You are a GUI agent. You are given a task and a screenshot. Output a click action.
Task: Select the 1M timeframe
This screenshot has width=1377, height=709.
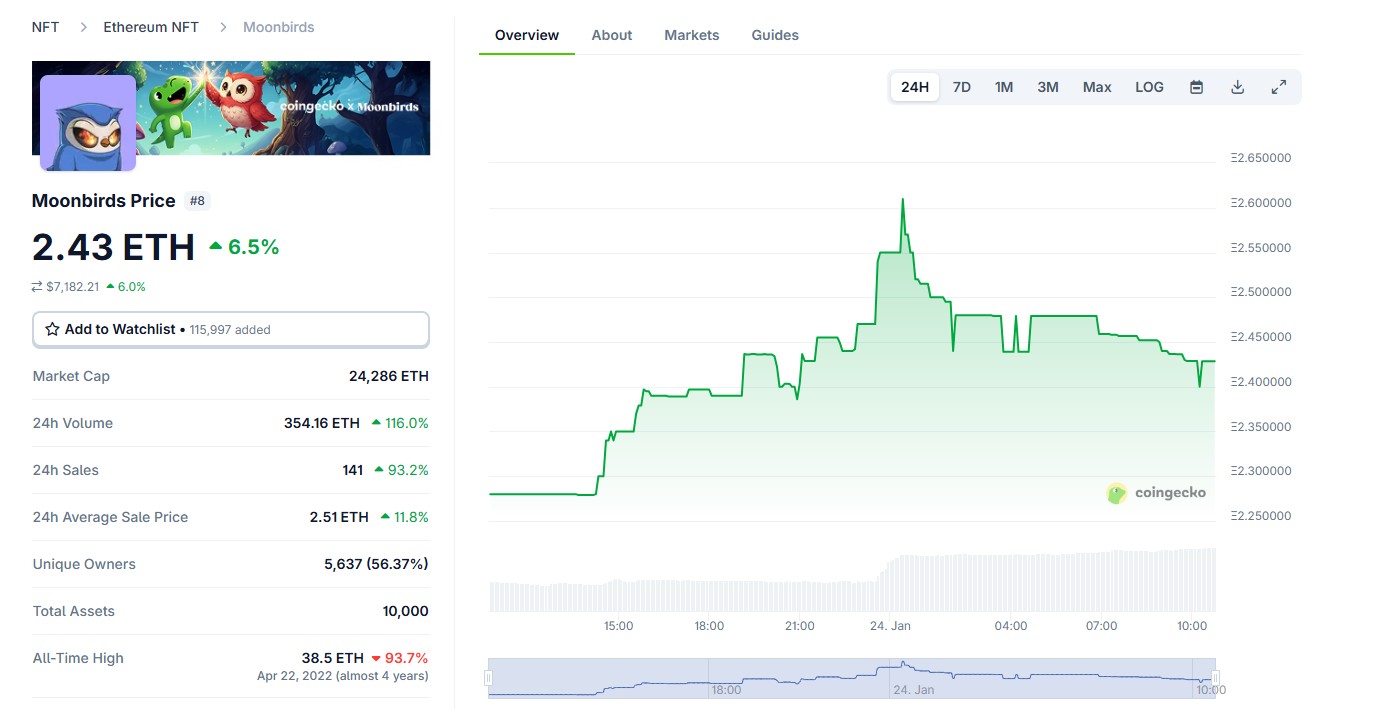pos(1003,87)
